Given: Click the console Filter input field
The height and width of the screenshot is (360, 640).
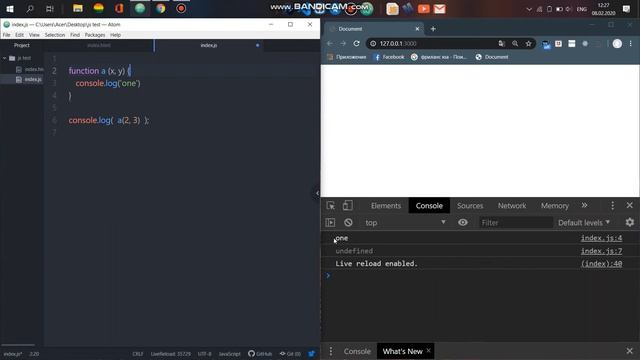Looking at the screenshot, I should pos(516,222).
